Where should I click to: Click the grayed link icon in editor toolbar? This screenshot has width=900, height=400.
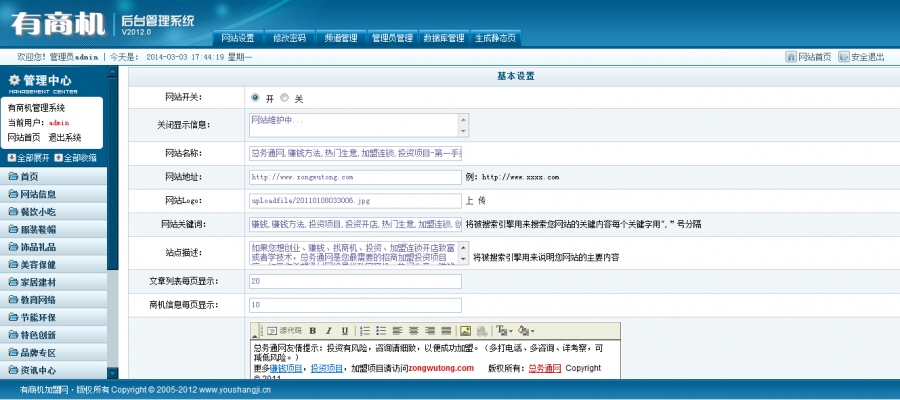pyautogui.click(x=482, y=331)
